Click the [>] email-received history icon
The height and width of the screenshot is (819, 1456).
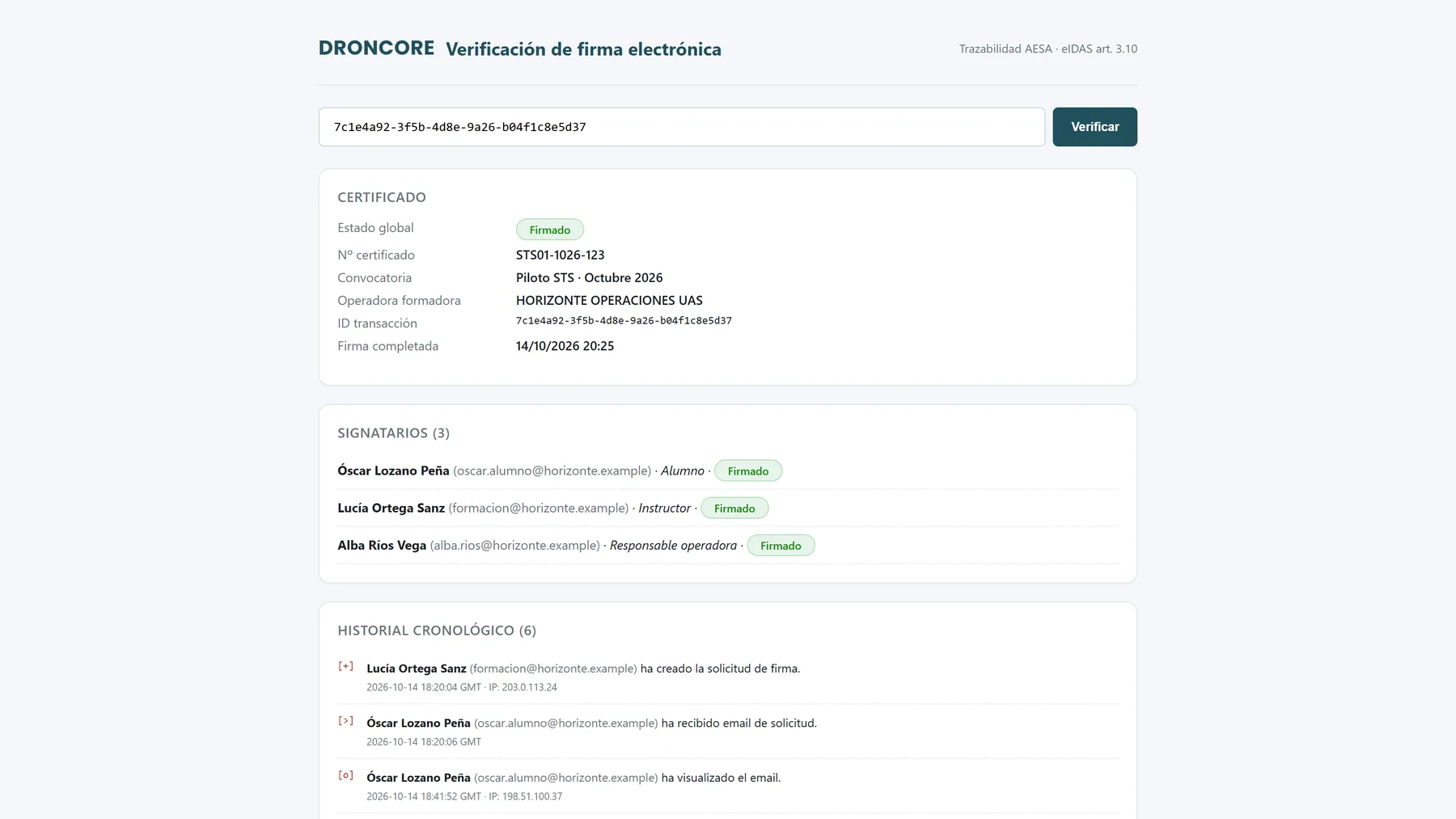345,721
